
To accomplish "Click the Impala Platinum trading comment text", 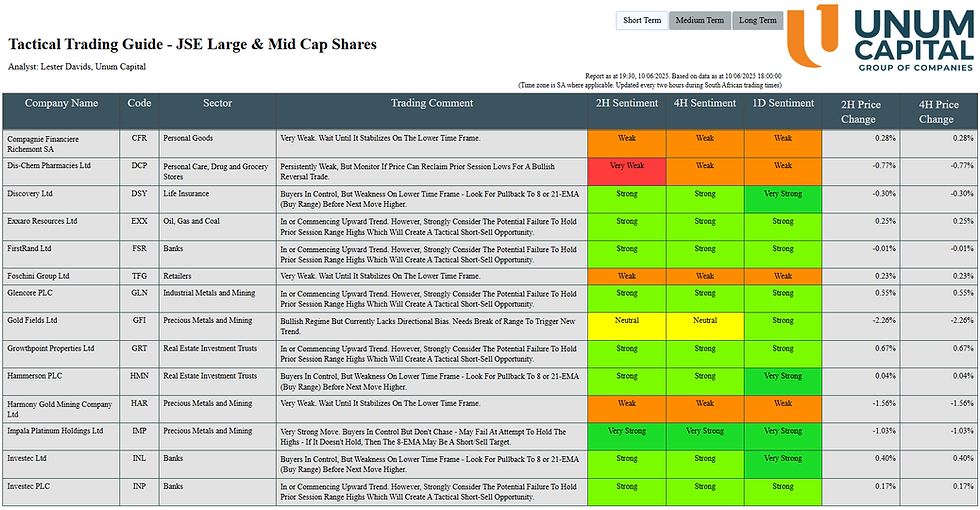I will pyautogui.click(x=423, y=437).
